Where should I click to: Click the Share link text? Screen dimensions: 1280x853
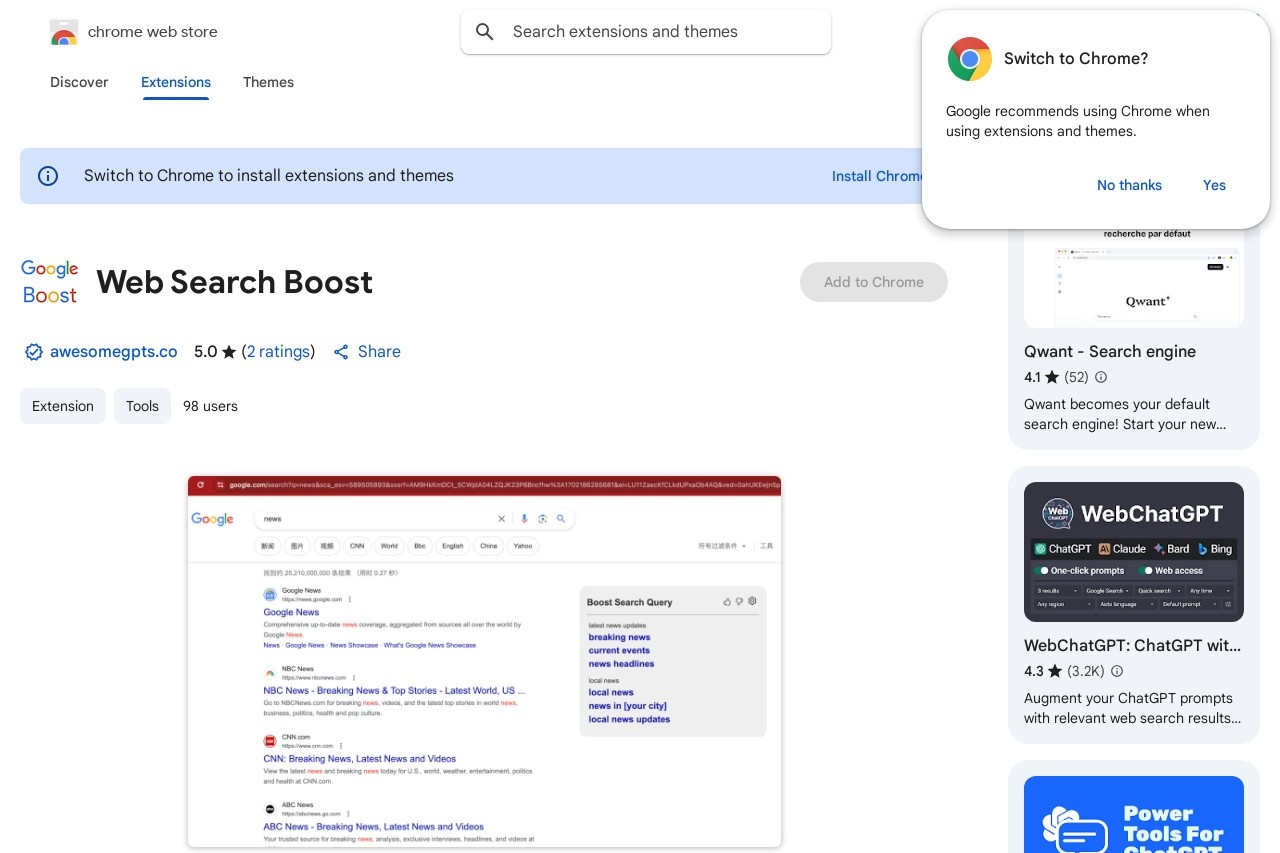tap(379, 352)
